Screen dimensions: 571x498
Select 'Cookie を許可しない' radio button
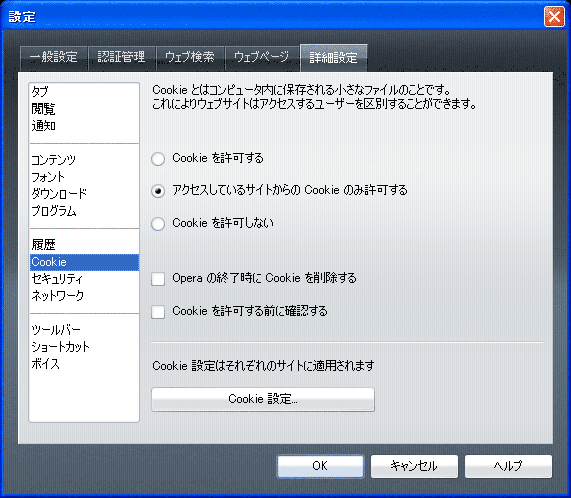click(158, 224)
